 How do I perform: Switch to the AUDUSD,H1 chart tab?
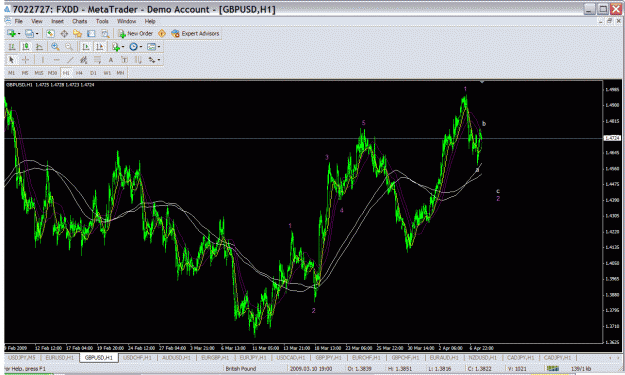176,357
